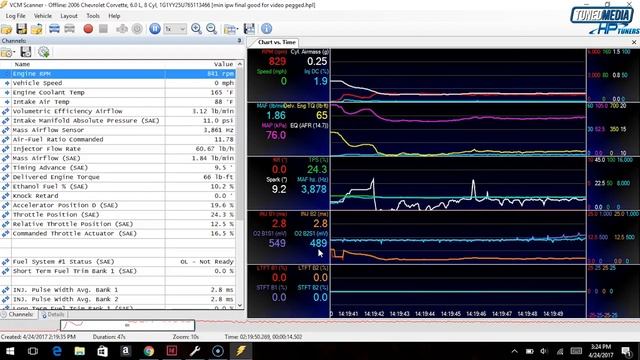Click the RPM readout 829 in chart legend
The height and width of the screenshot is (360, 640).
[x=277, y=62]
